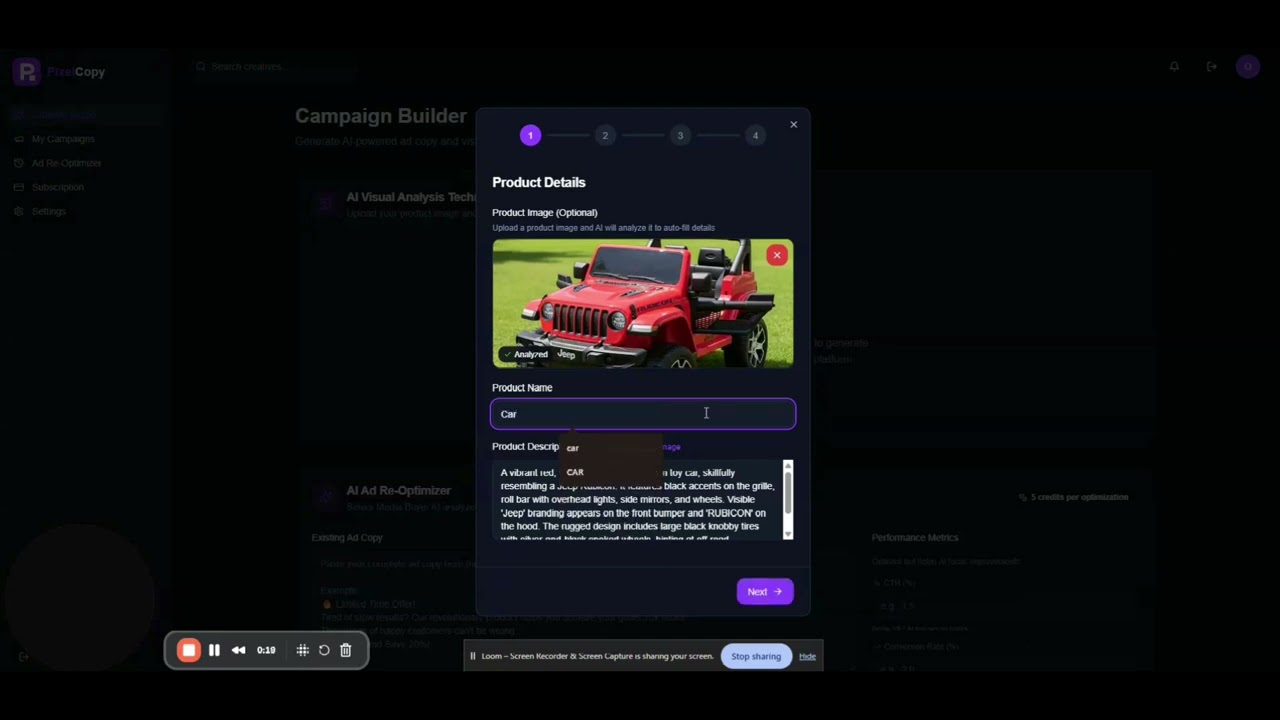The height and width of the screenshot is (720, 1280).
Task: Click the Stop sharing button
Action: (x=756, y=656)
